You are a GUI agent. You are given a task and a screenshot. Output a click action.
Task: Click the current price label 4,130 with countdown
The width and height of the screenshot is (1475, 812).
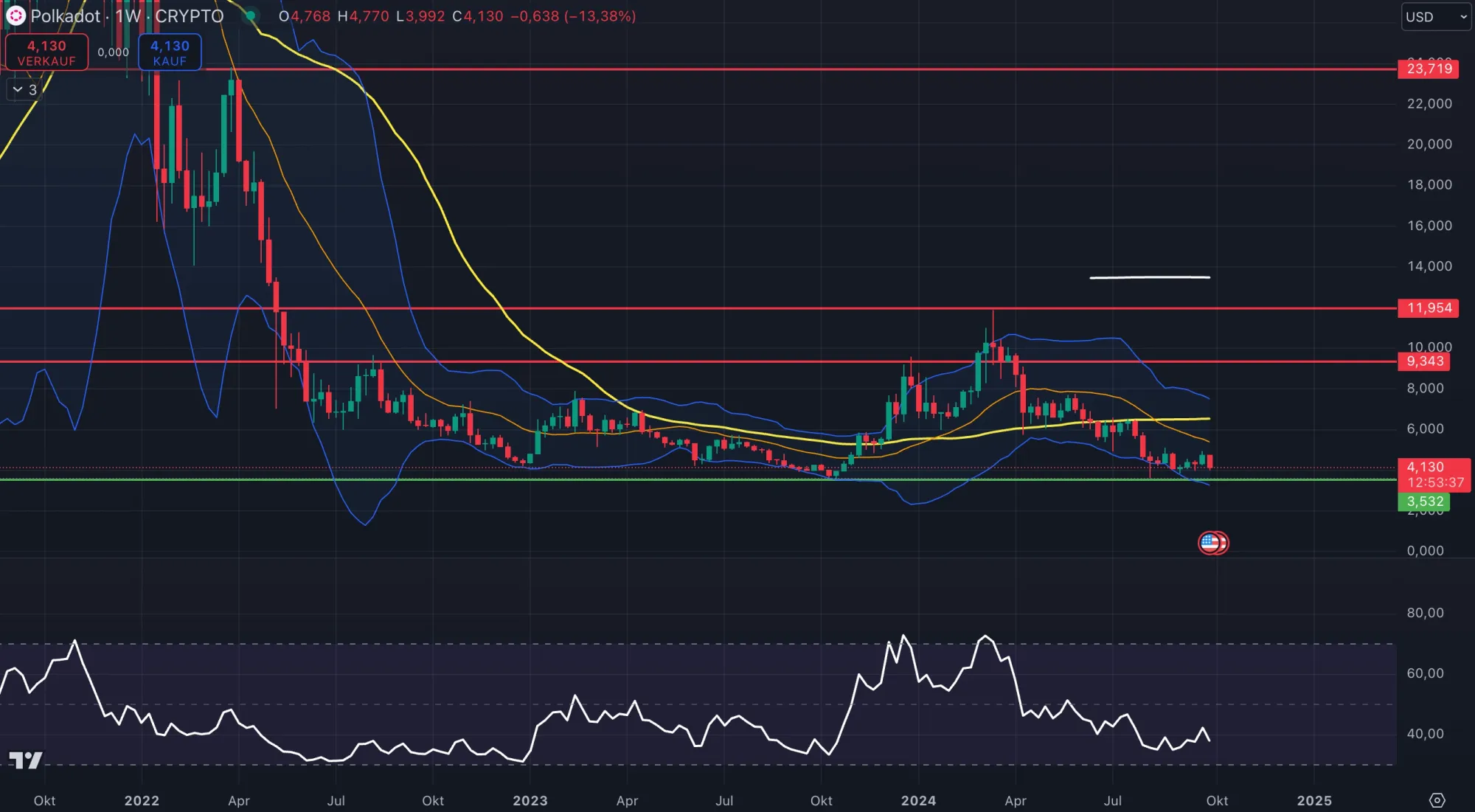pyautogui.click(x=1434, y=474)
